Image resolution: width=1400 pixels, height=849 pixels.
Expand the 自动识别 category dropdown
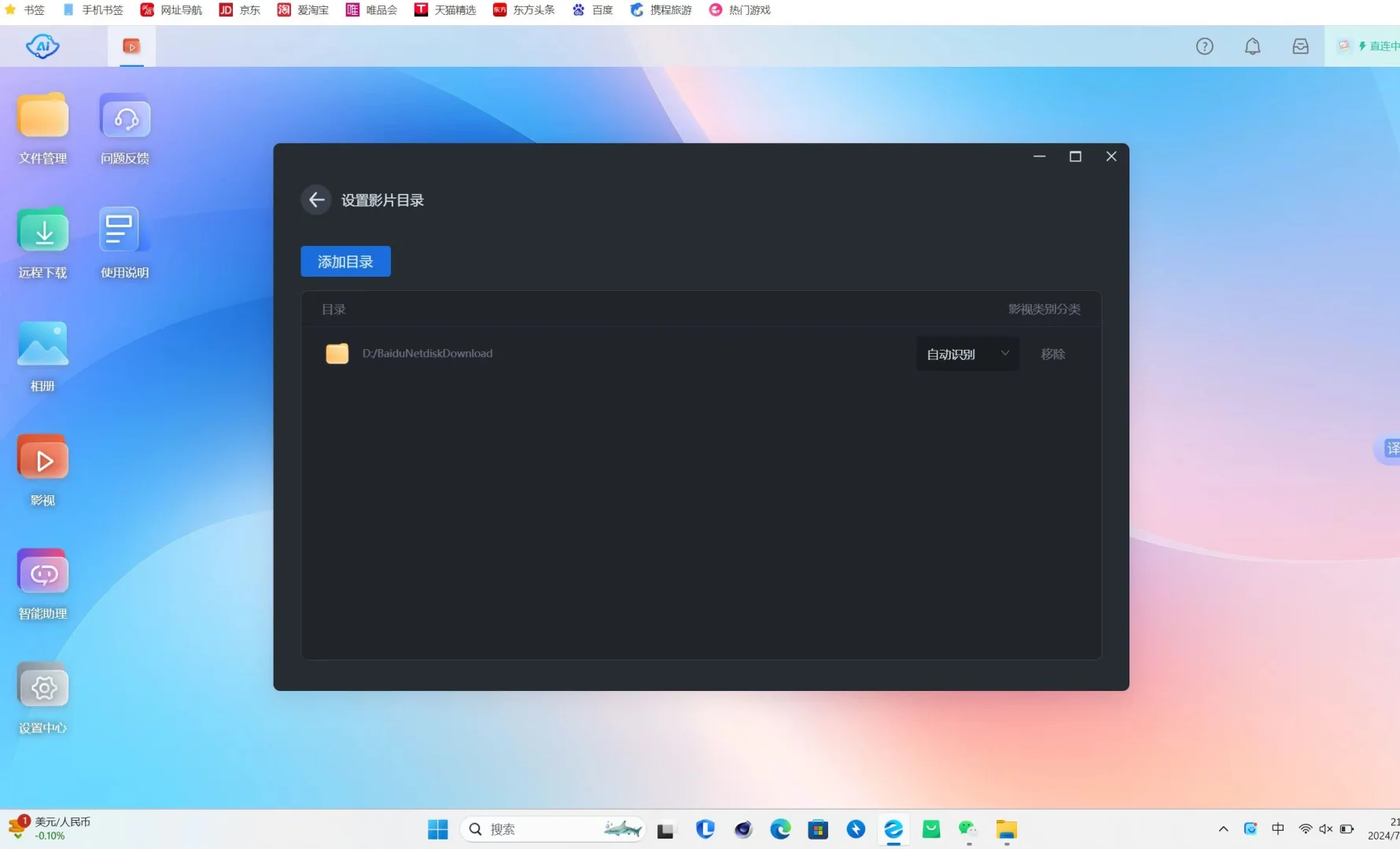coord(967,353)
